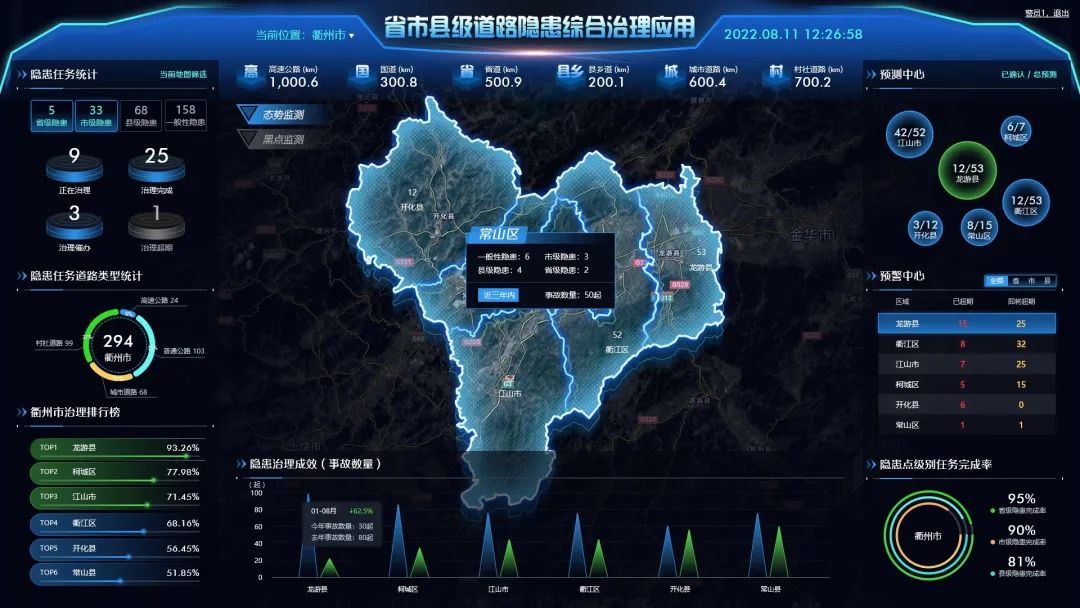Click the 退出 logout link
The height and width of the screenshot is (608, 1080).
pos(1061,13)
